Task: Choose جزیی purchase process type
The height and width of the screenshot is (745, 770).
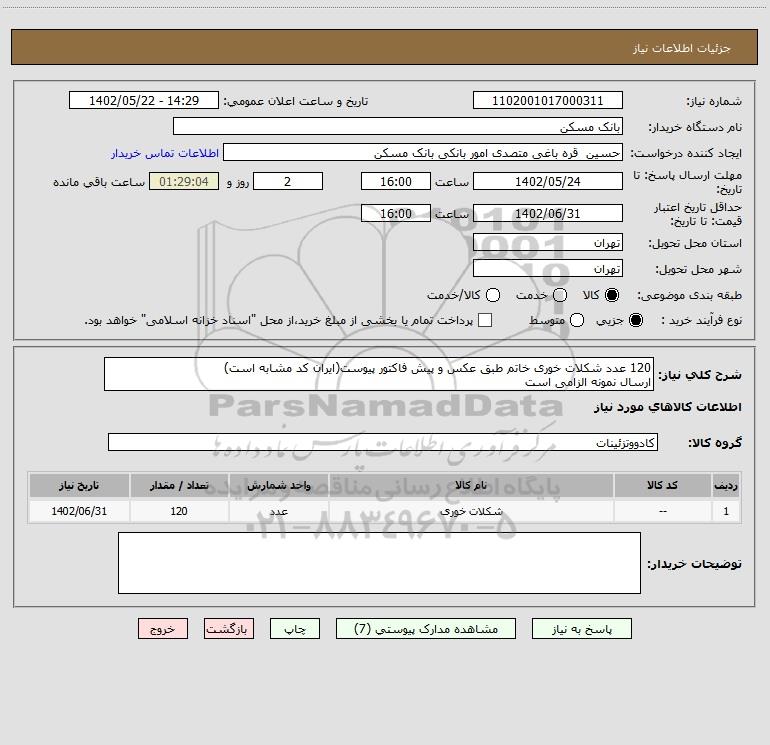Action: [x=636, y=320]
